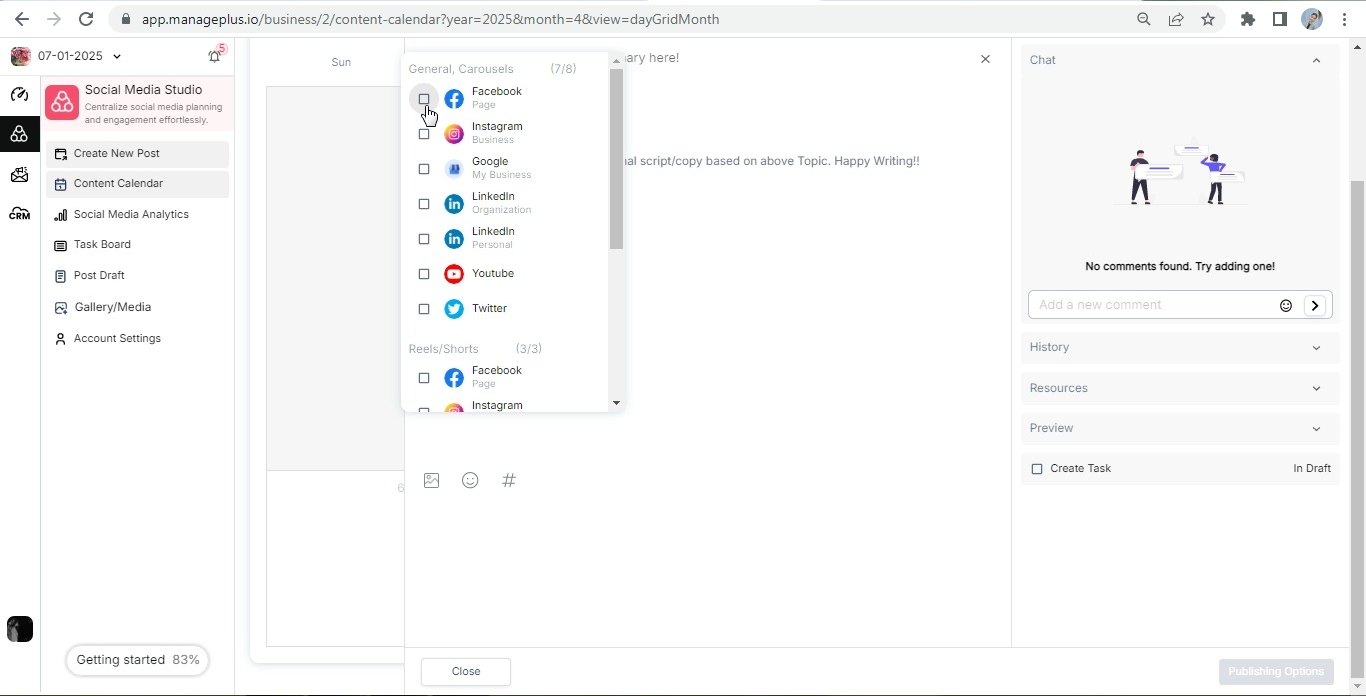
Task: Click the Reels/Shorts group heading
Action: click(x=443, y=349)
